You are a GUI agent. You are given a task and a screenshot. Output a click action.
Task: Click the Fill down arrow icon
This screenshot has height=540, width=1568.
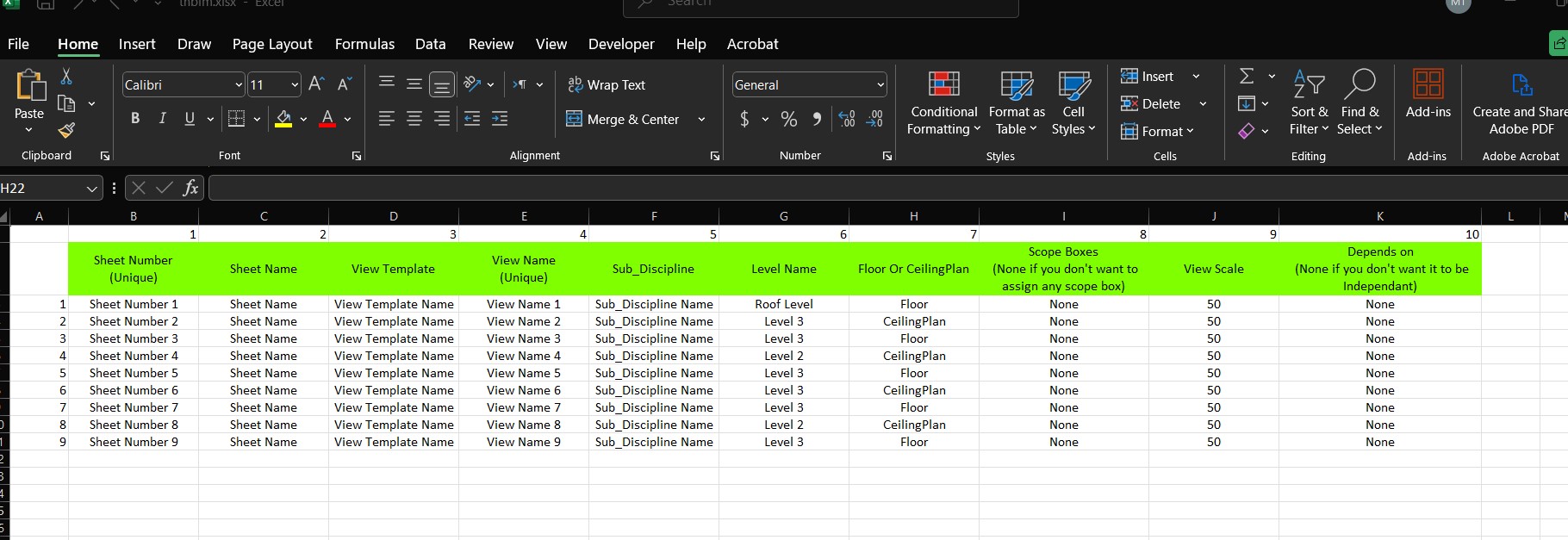pyautogui.click(x=1247, y=104)
